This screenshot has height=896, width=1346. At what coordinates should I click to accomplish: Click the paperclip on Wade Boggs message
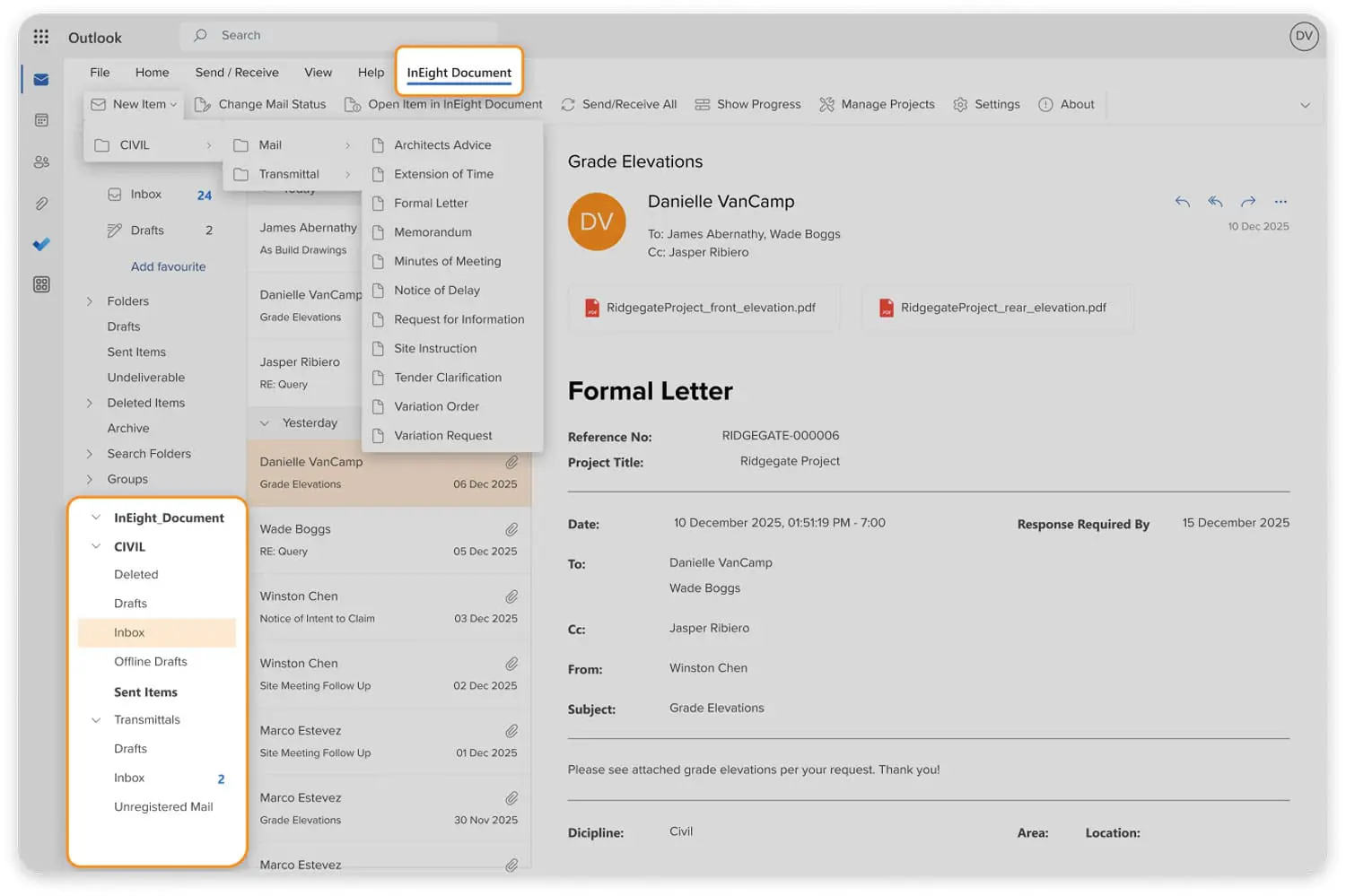click(511, 529)
